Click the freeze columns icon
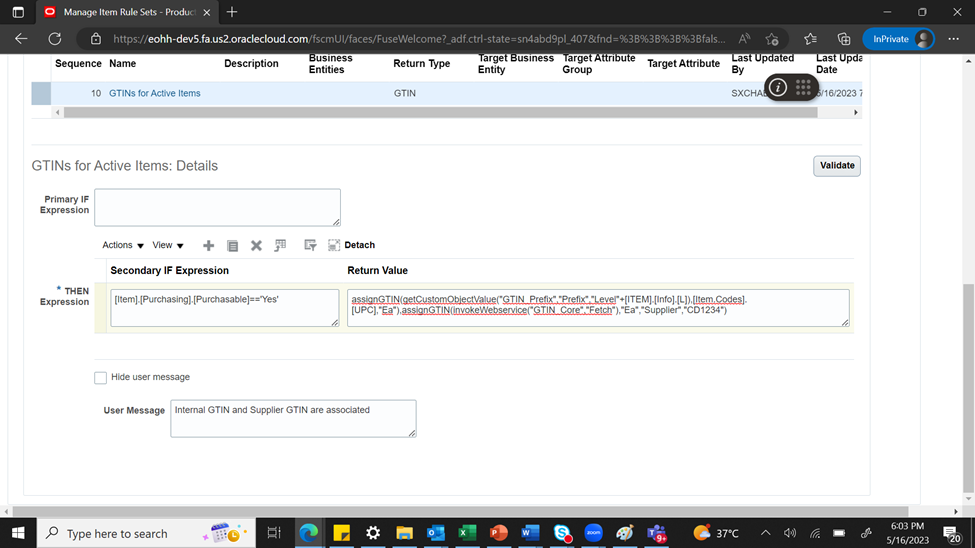The height and width of the screenshot is (548, 975). click(x=280, y=246)
